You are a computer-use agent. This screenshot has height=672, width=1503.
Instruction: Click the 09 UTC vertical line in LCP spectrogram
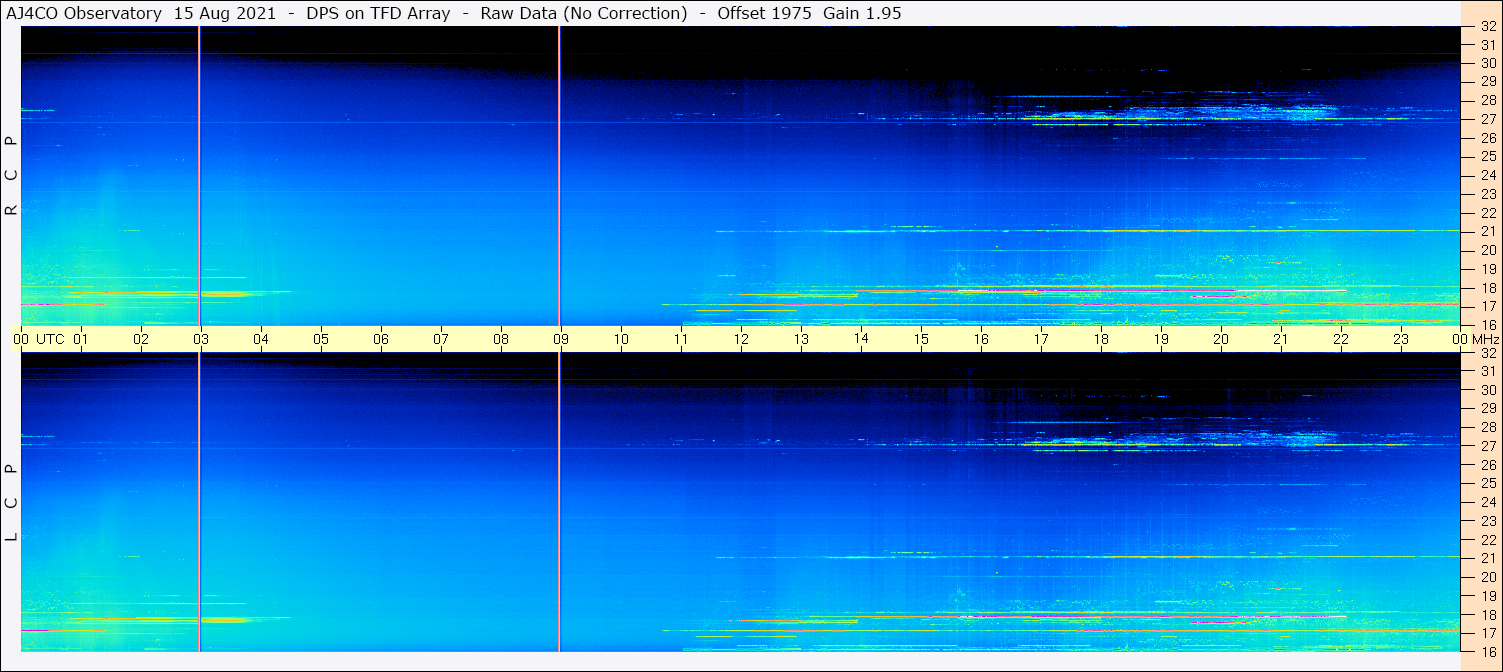(x=559, y=502)
